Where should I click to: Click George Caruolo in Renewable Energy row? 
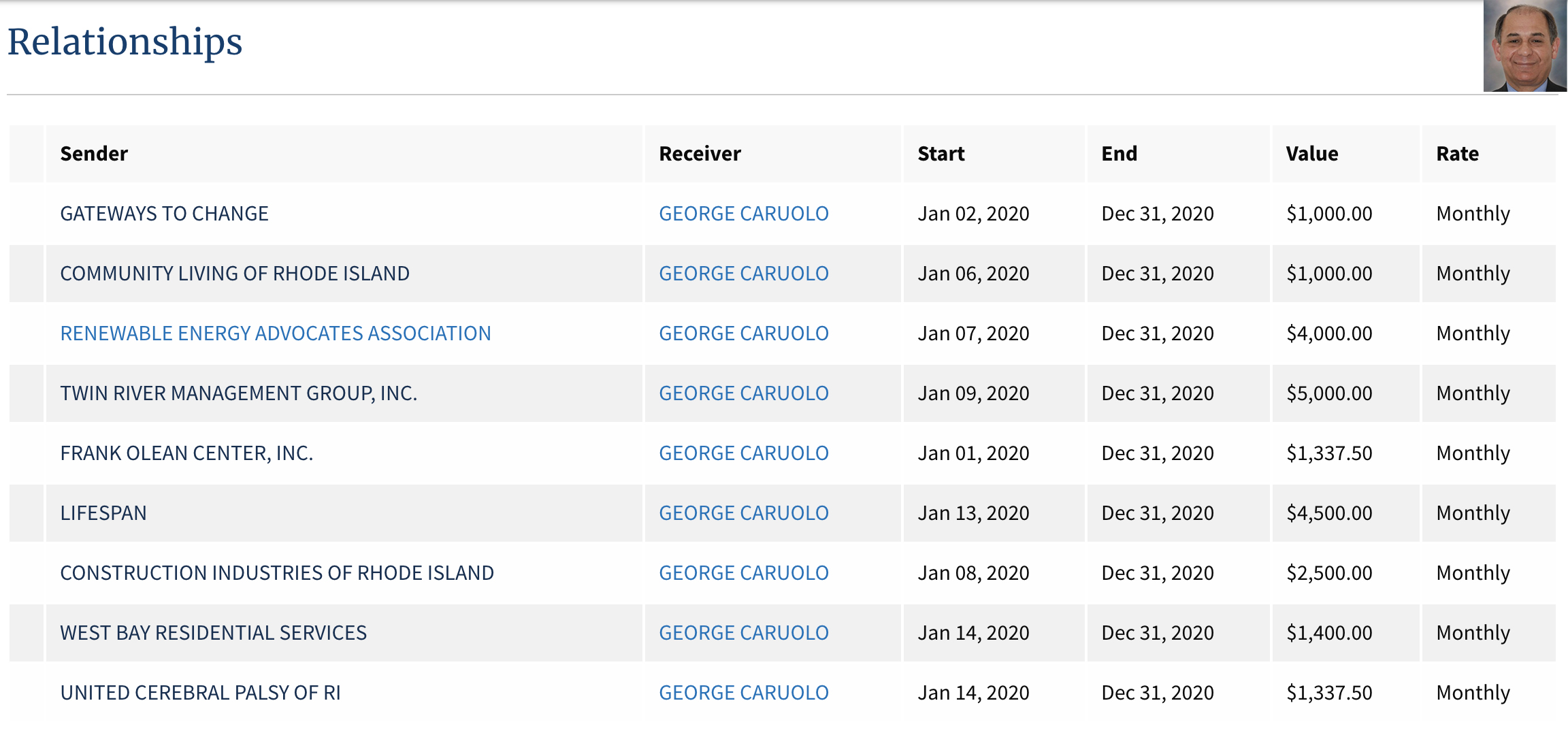(x=743, y=333)
